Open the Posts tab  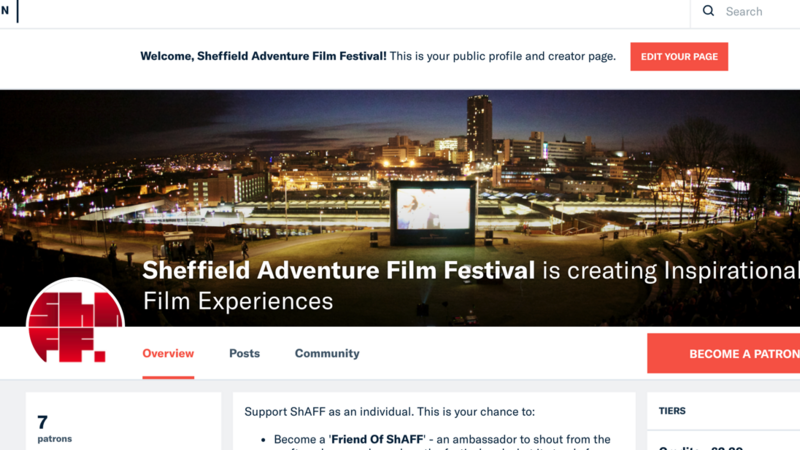(244, 353)
